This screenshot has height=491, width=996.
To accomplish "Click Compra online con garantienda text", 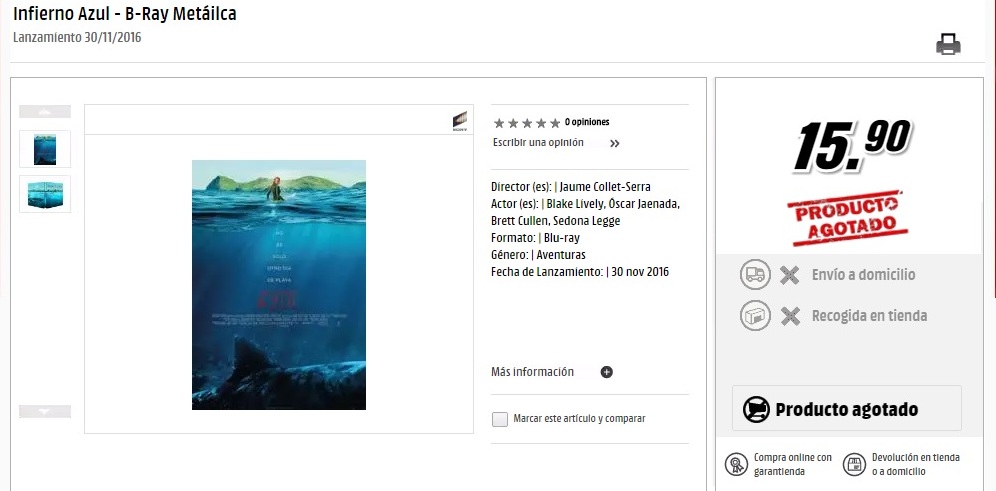I will click(793, 464).
